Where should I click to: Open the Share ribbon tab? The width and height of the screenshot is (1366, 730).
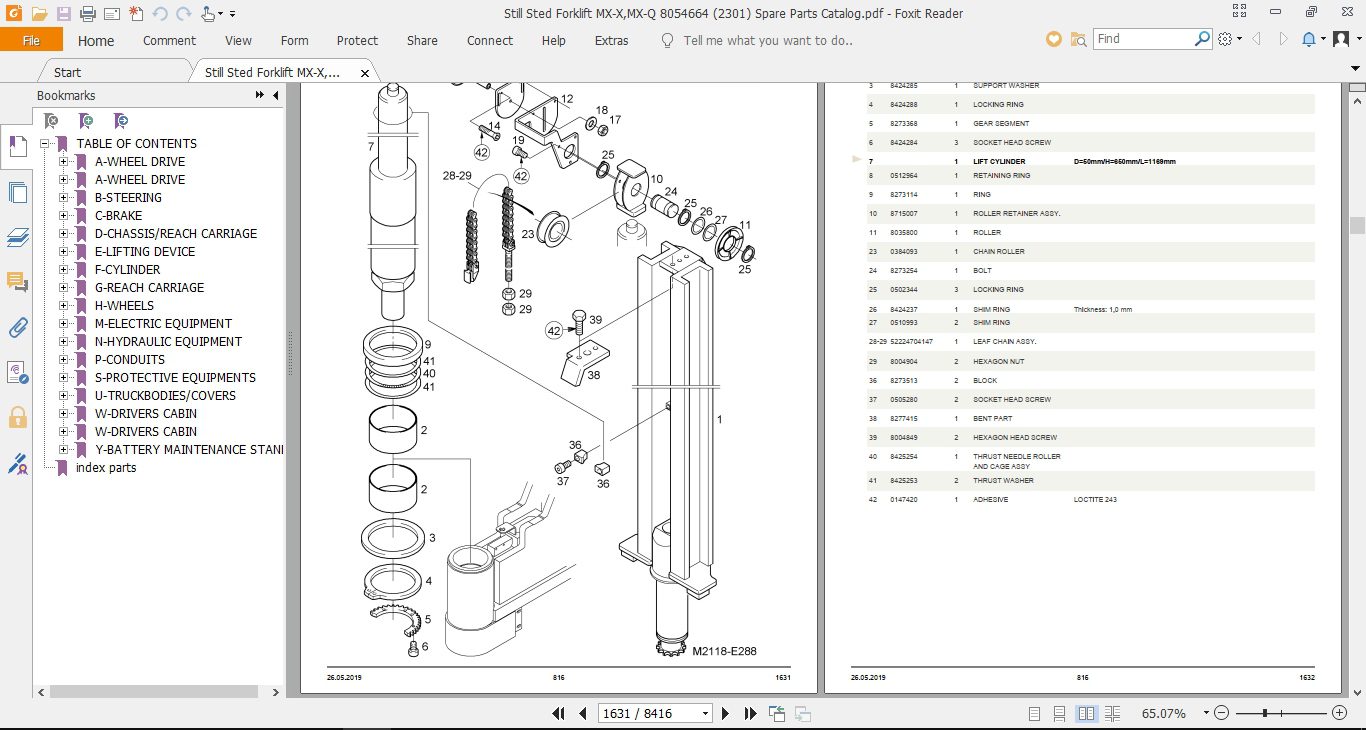coord(422,41)
